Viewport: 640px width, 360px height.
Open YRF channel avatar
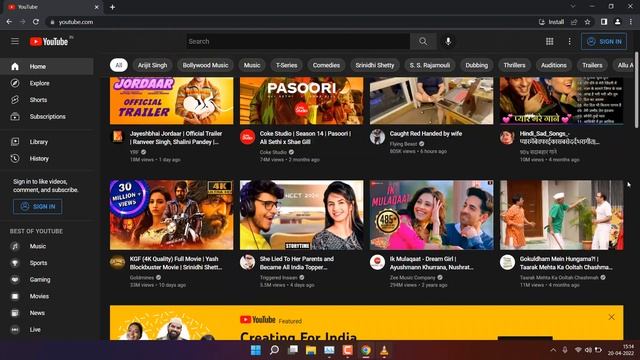[118, 136]
